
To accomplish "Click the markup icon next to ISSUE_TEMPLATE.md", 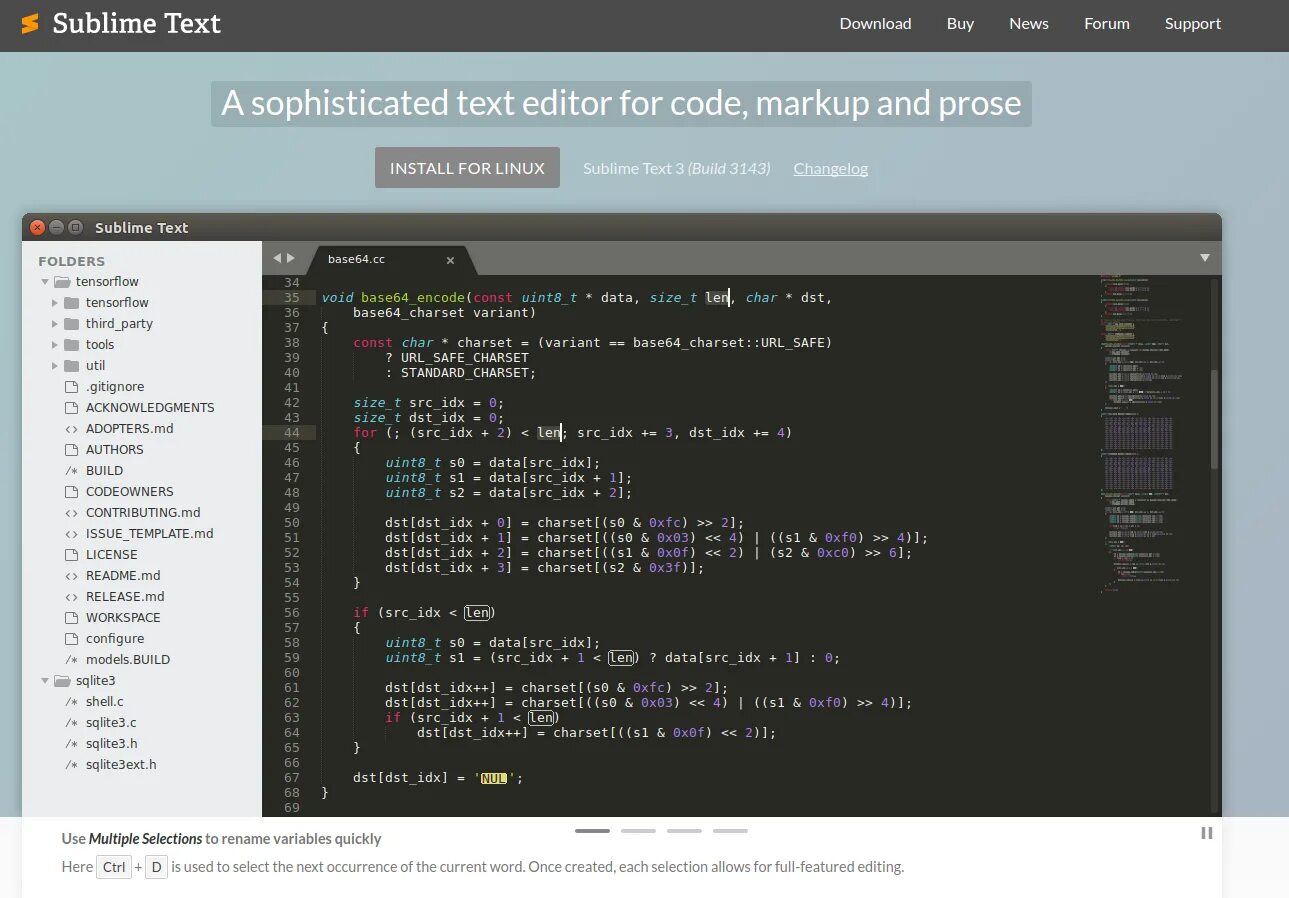I will (x=71, y=534).
